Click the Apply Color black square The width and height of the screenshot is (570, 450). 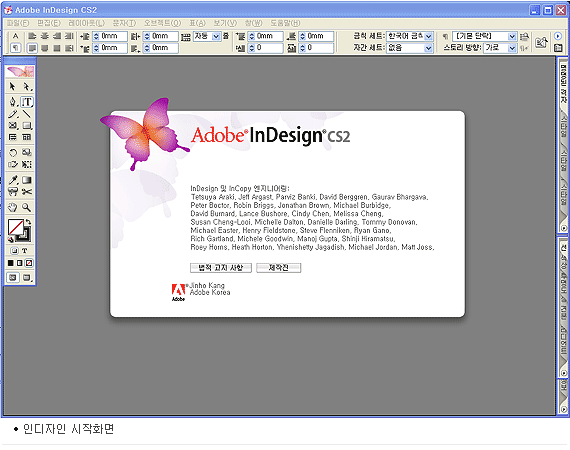click(11, 263)
